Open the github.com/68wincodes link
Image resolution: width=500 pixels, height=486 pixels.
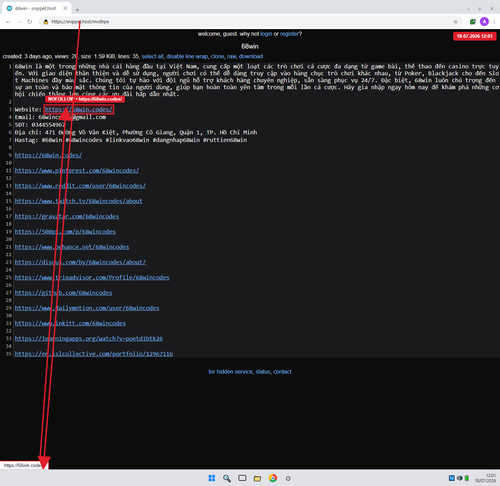click(63, 293)
